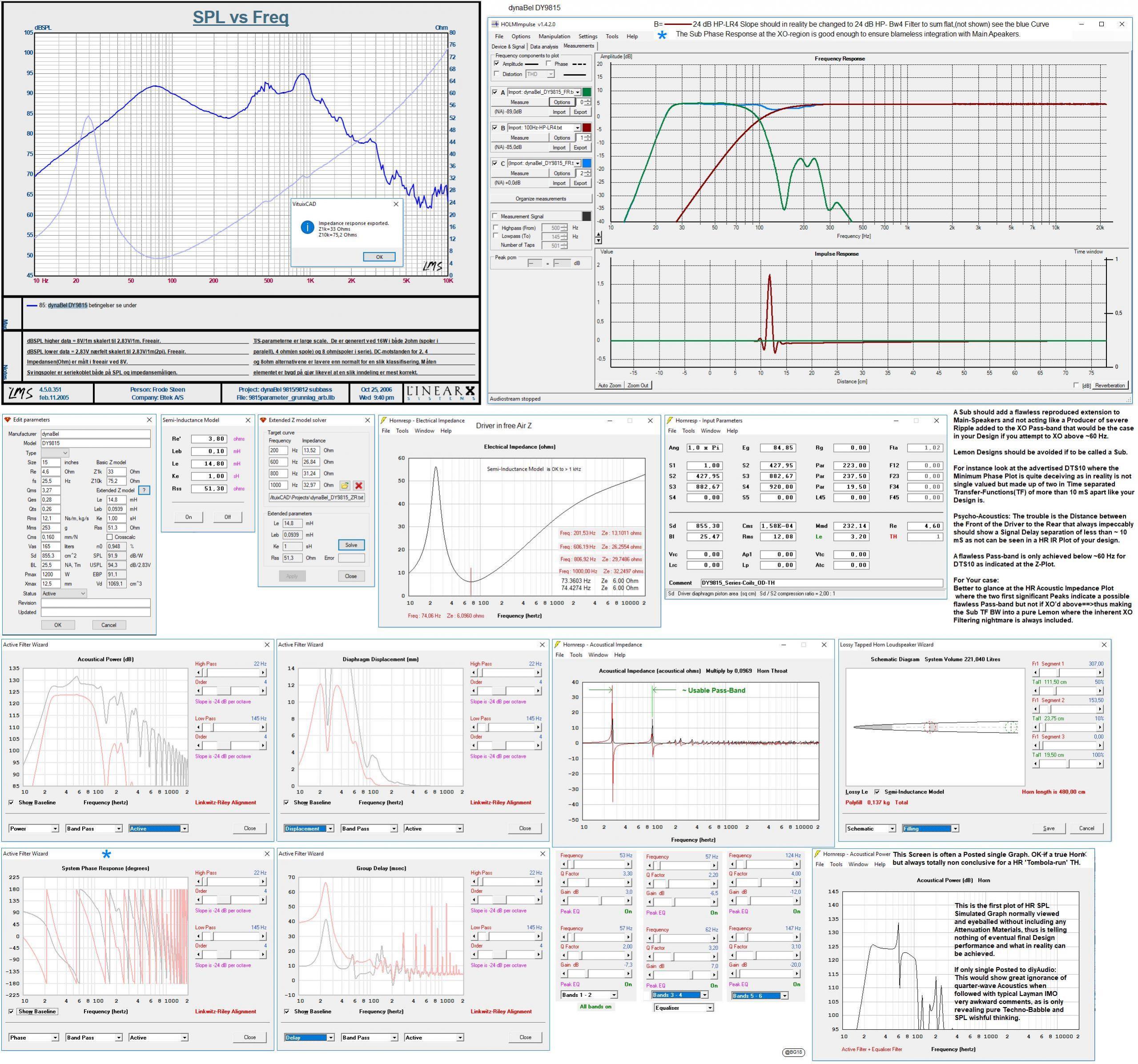Click Auto Zoom below impulse response
The width and height of the screenshot is (1138, 1064).
point(609,385)
